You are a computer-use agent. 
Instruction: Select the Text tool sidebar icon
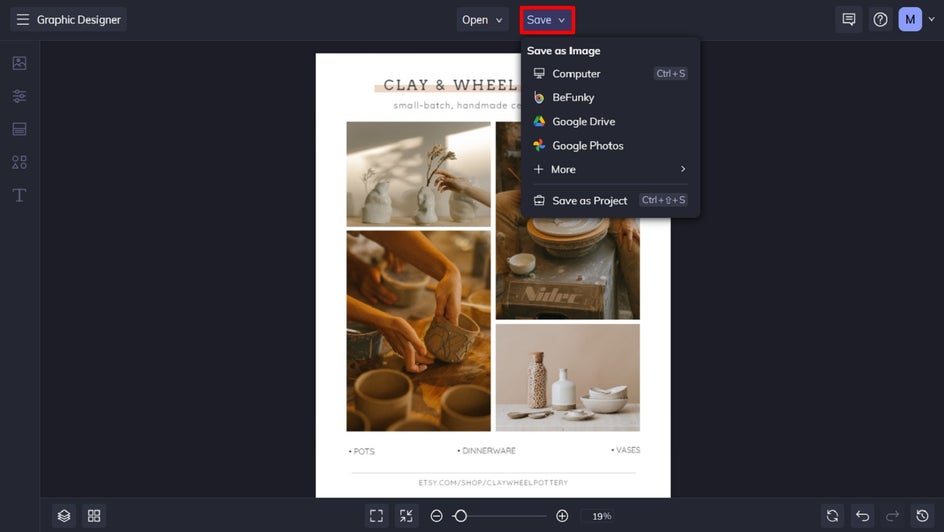[x=19, y=195]
